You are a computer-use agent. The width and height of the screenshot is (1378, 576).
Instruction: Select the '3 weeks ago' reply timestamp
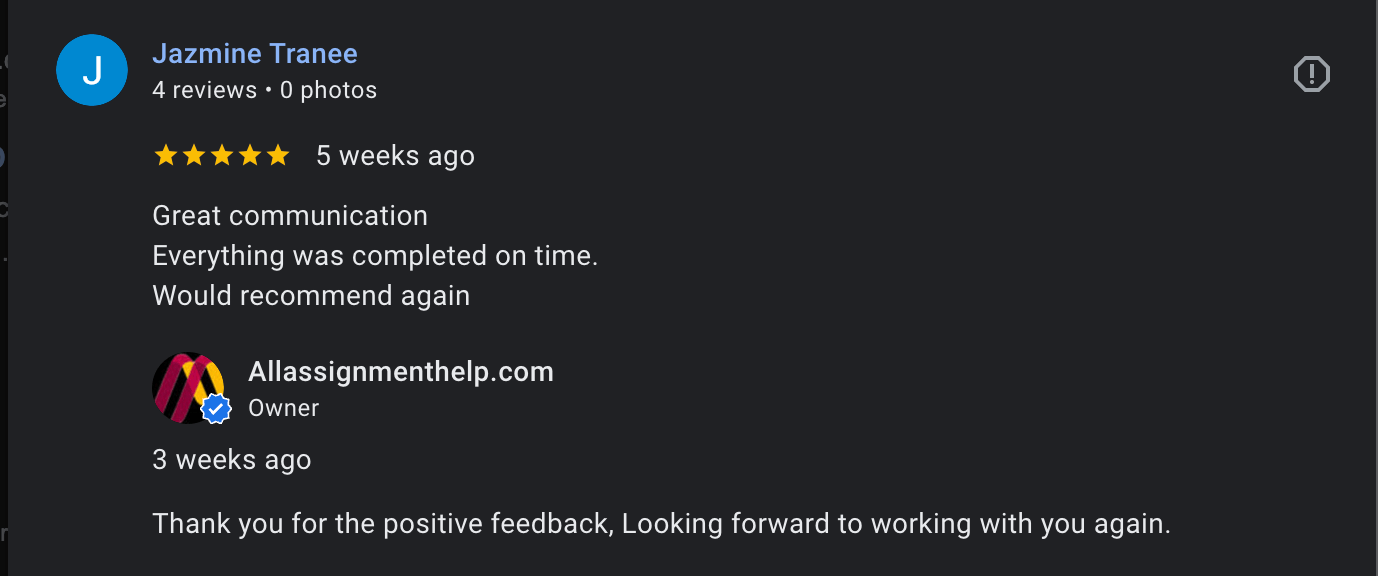(231, 459)
